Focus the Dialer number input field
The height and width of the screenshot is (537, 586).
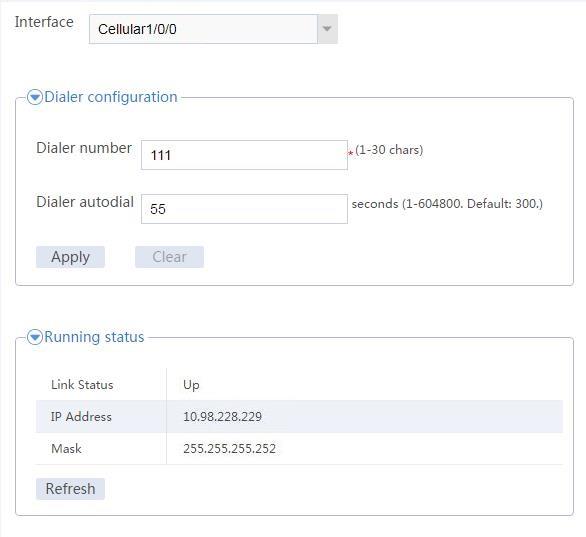(x=244, y=155)
